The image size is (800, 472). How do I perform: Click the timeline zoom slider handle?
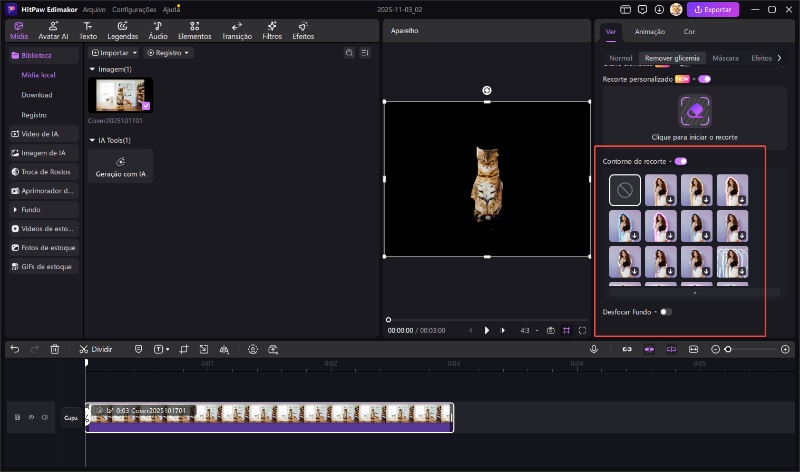pyautogui.click(x=728, y=349)
